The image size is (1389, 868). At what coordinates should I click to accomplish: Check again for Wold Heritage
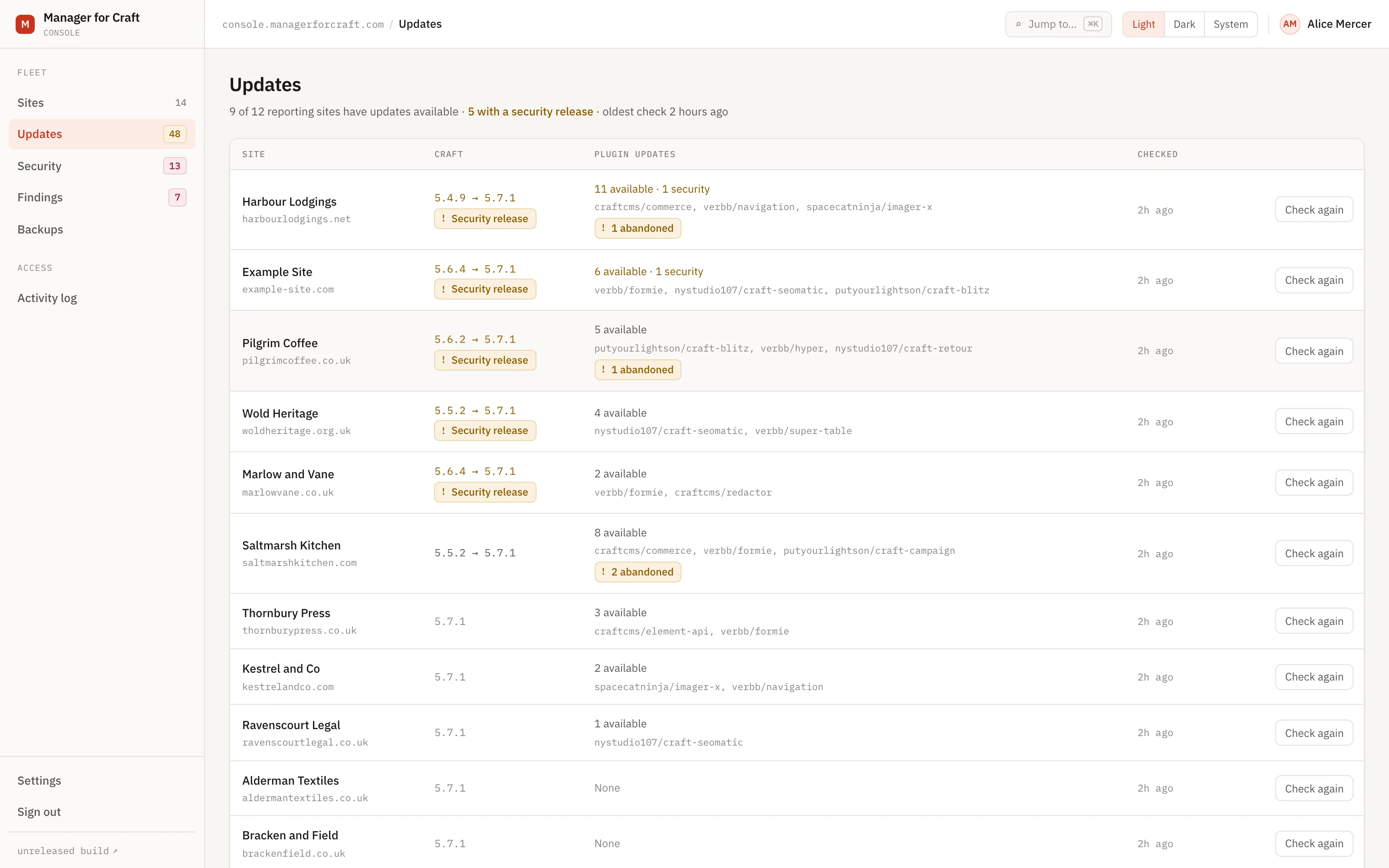click(1314, 421)
